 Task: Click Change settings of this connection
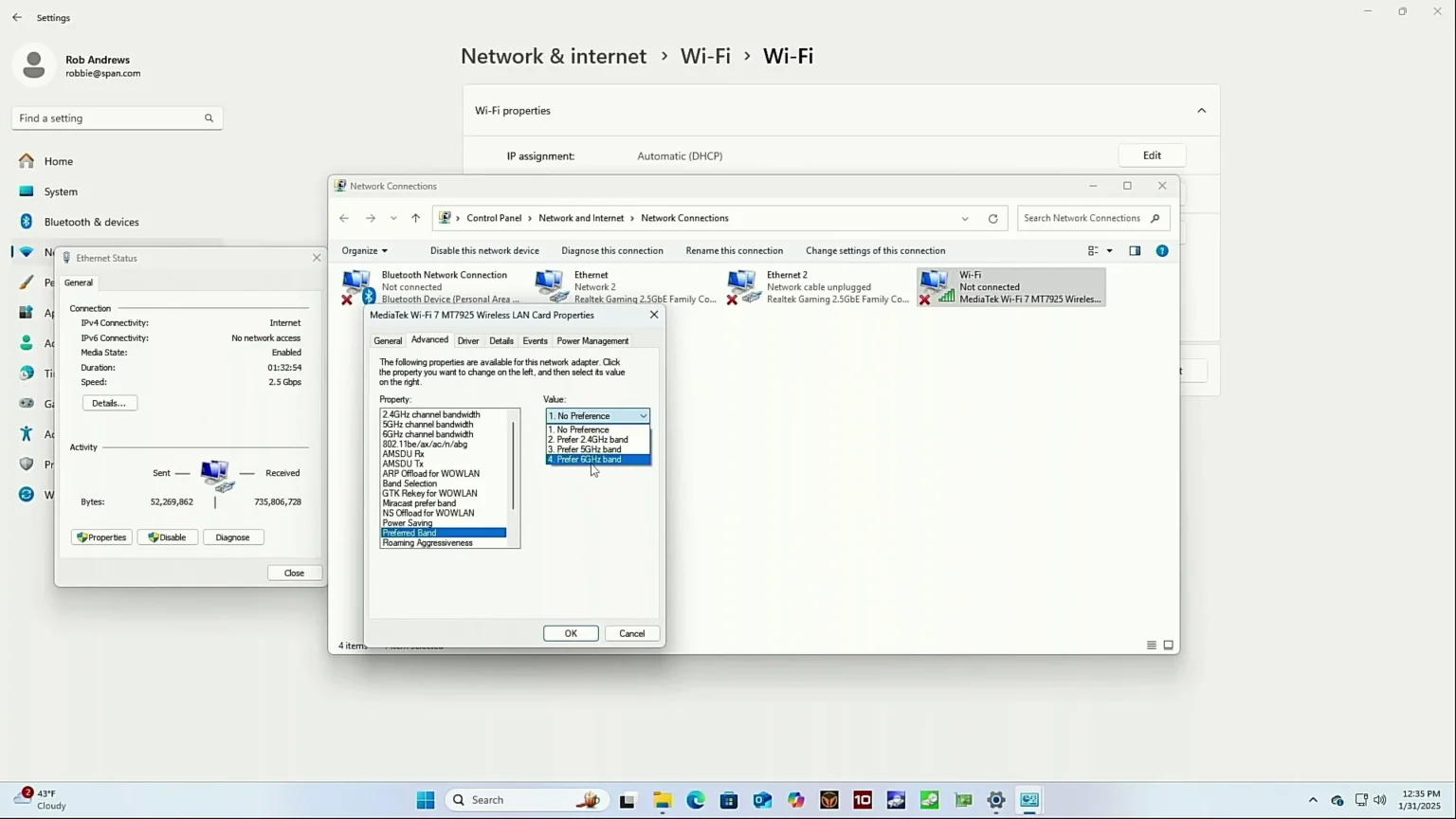pyautogui.click(x=876, y=251)
